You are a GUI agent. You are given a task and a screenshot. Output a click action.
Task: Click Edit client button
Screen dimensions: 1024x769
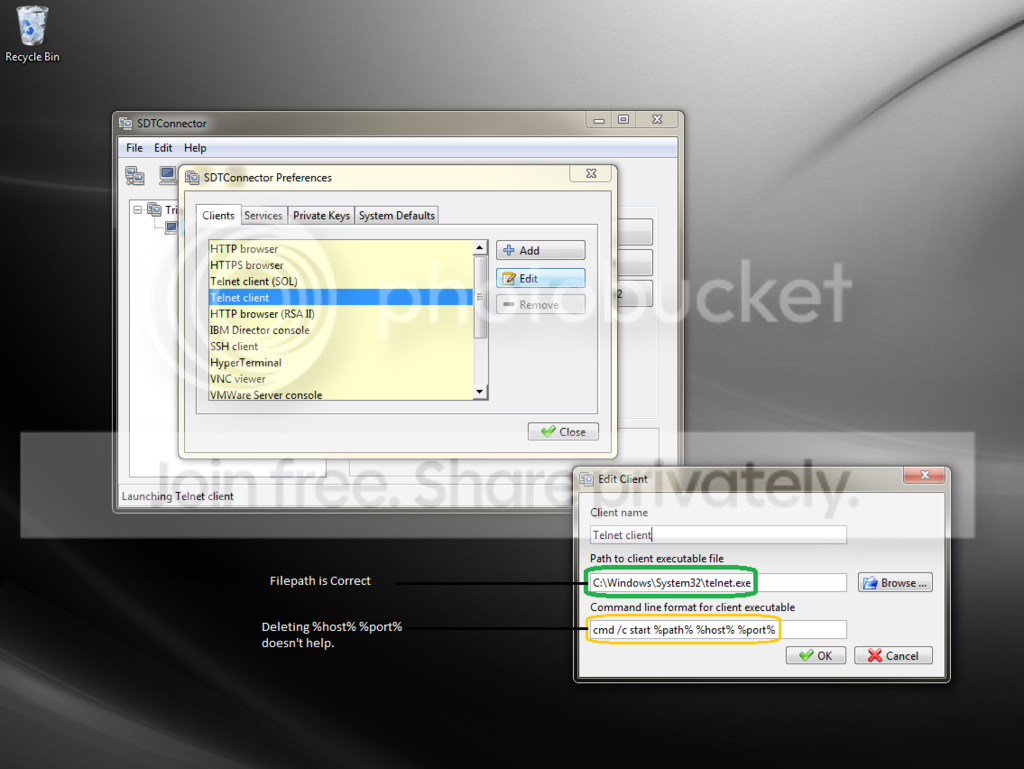540,278
